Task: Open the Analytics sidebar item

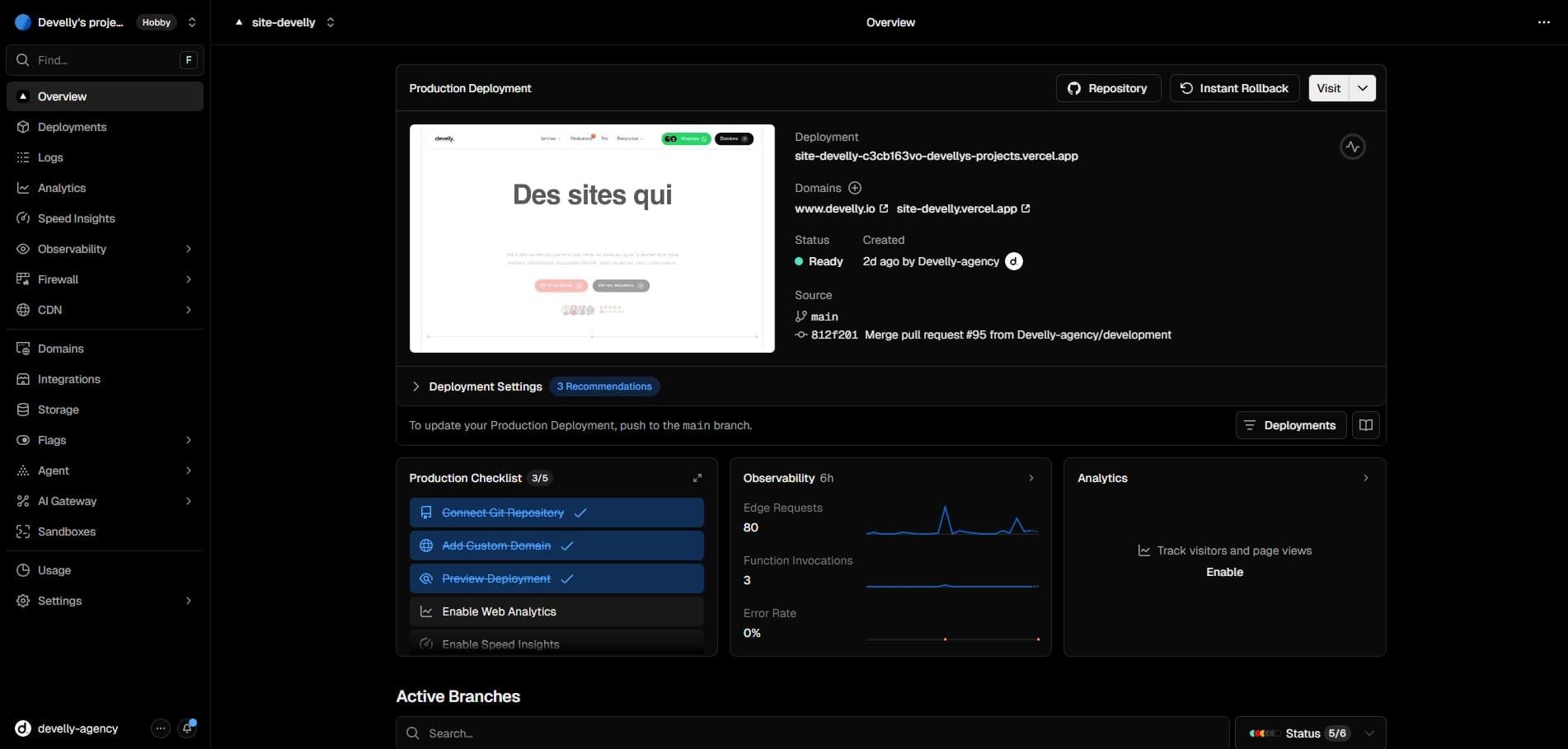Action: [105, 188]
